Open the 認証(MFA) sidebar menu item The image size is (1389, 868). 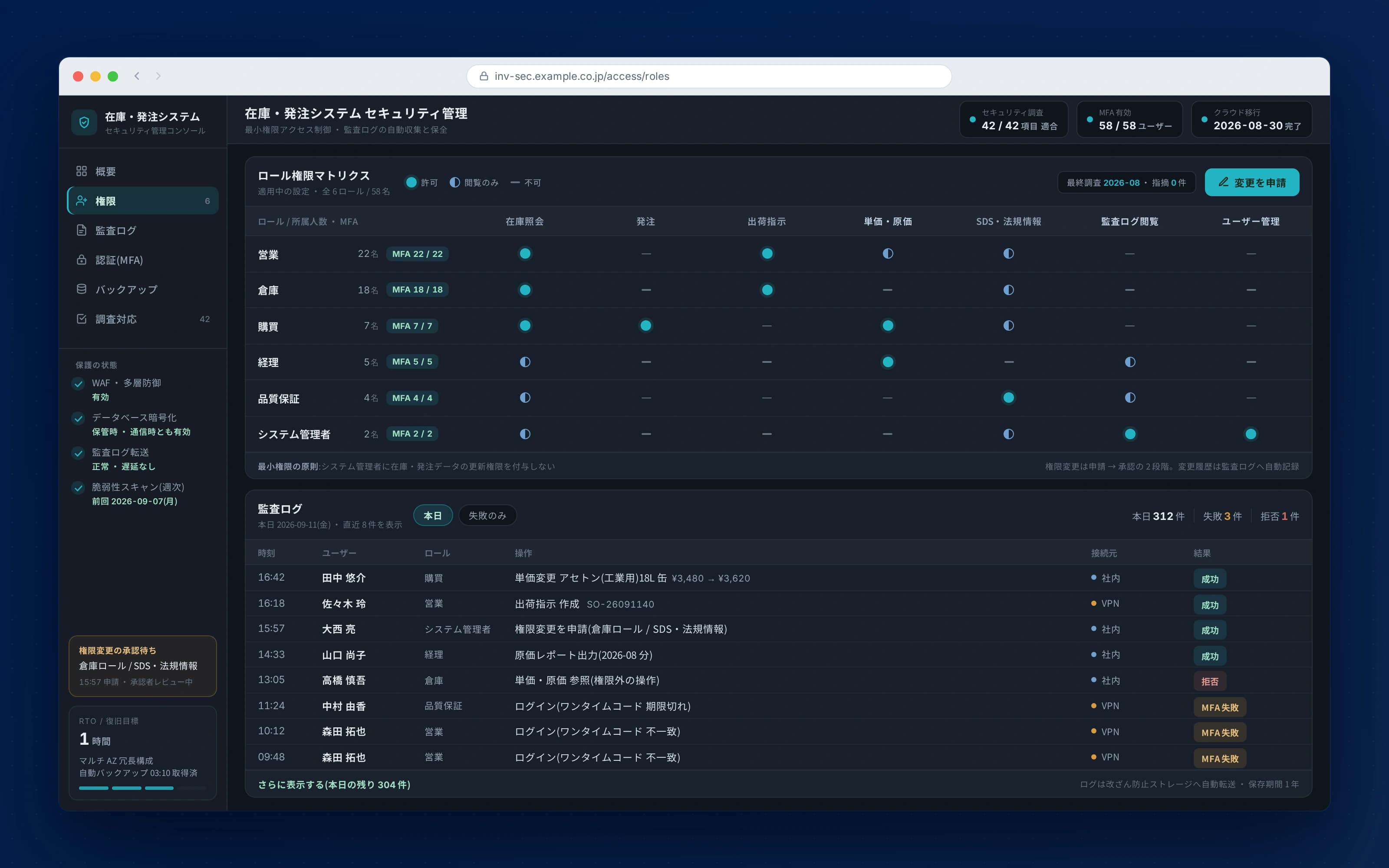click(x=142, y=260)
